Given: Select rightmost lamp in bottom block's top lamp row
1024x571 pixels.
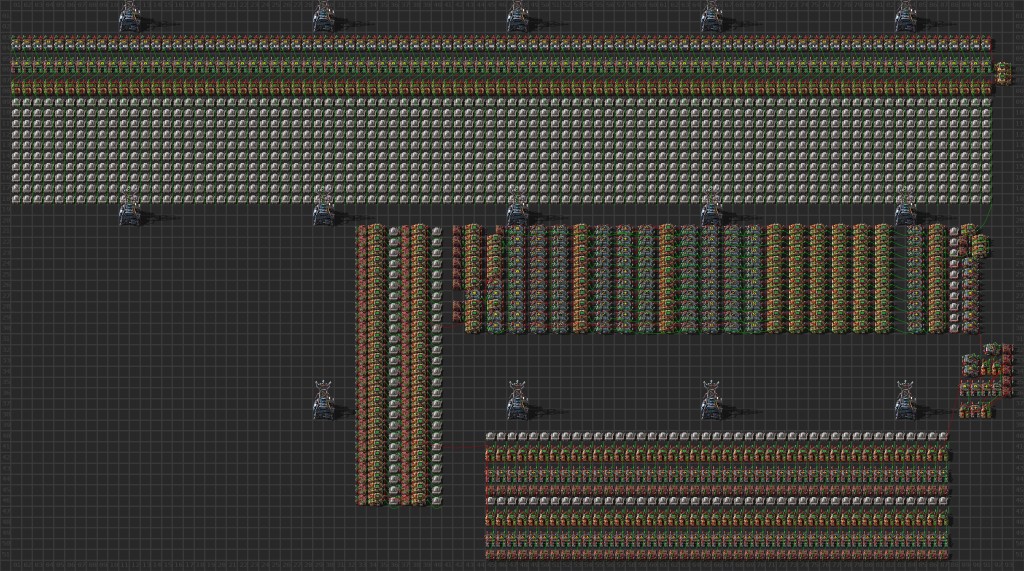Looking at the screenshot, I should 943,436.
